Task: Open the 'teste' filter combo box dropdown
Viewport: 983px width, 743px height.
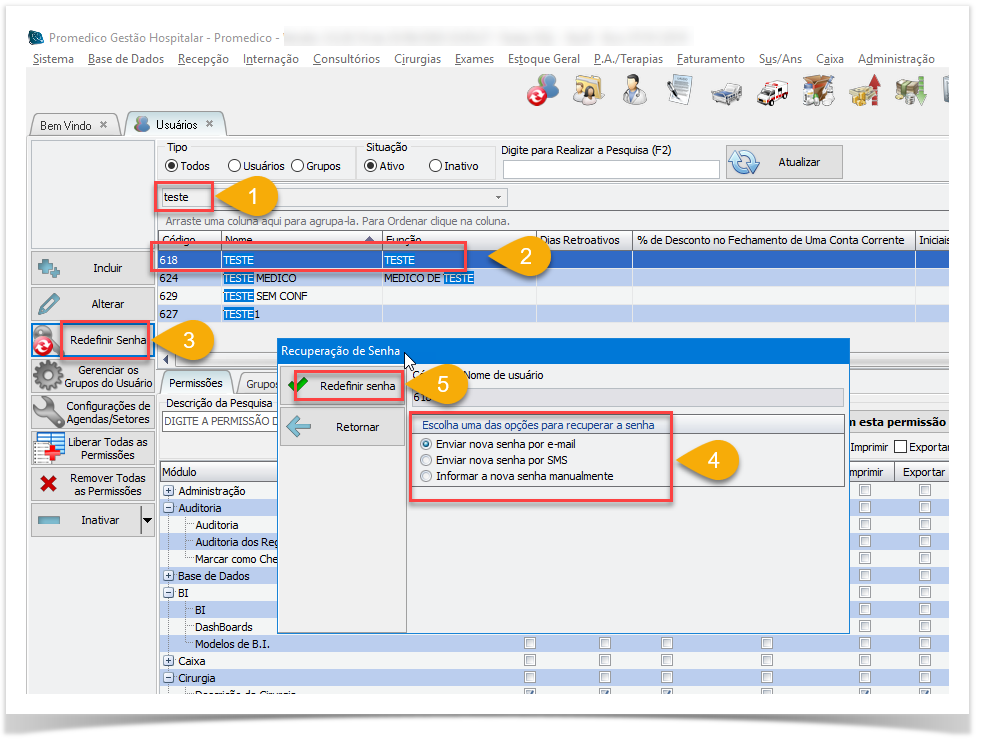Action: 498,198
